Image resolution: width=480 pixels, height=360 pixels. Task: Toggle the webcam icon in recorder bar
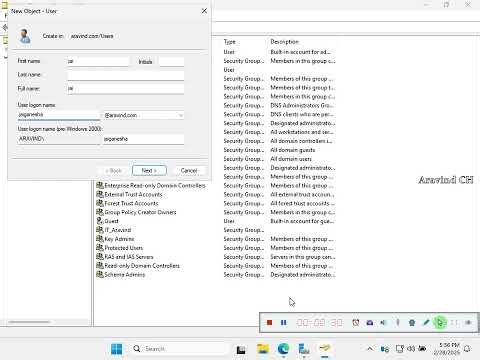point(412,322)
